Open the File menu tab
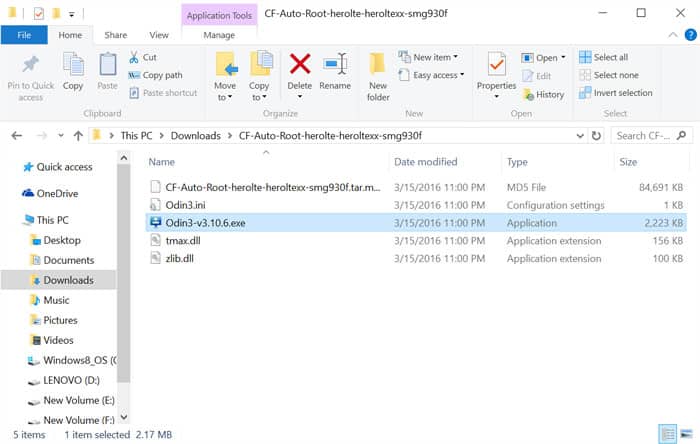Screen dimensions: 700x444 coord(24,35)
